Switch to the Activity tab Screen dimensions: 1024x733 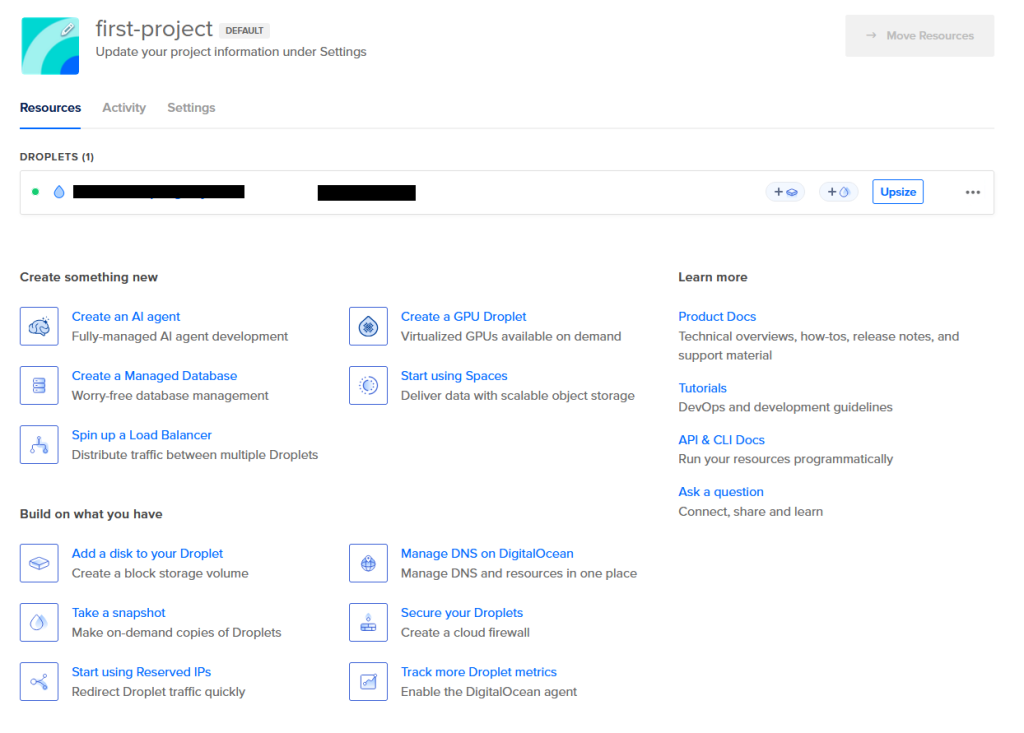click(124, 108)
